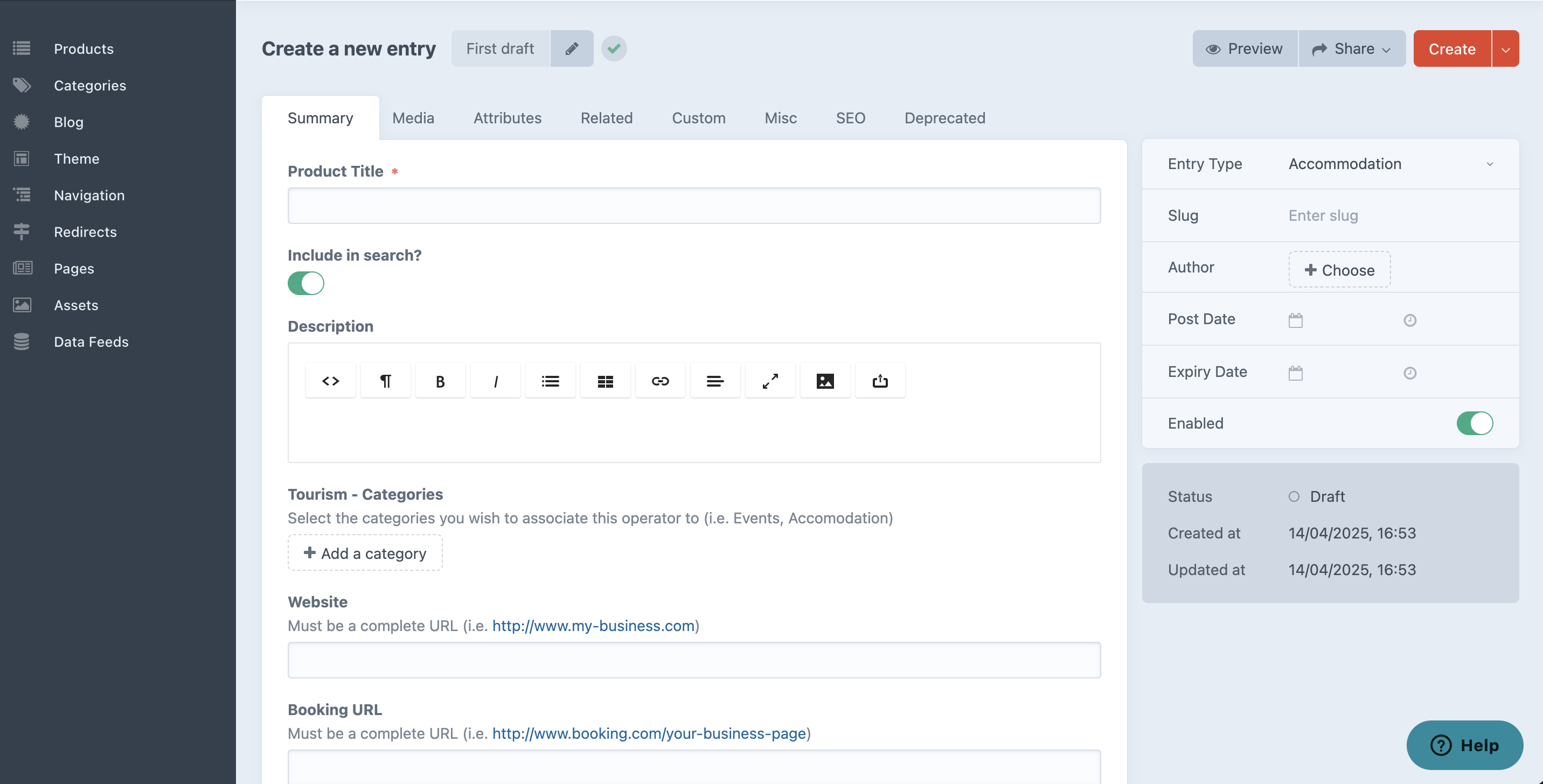Open text alignment options in editor
This screenshot has height=784, width=1543.
[x=715, y=381]
